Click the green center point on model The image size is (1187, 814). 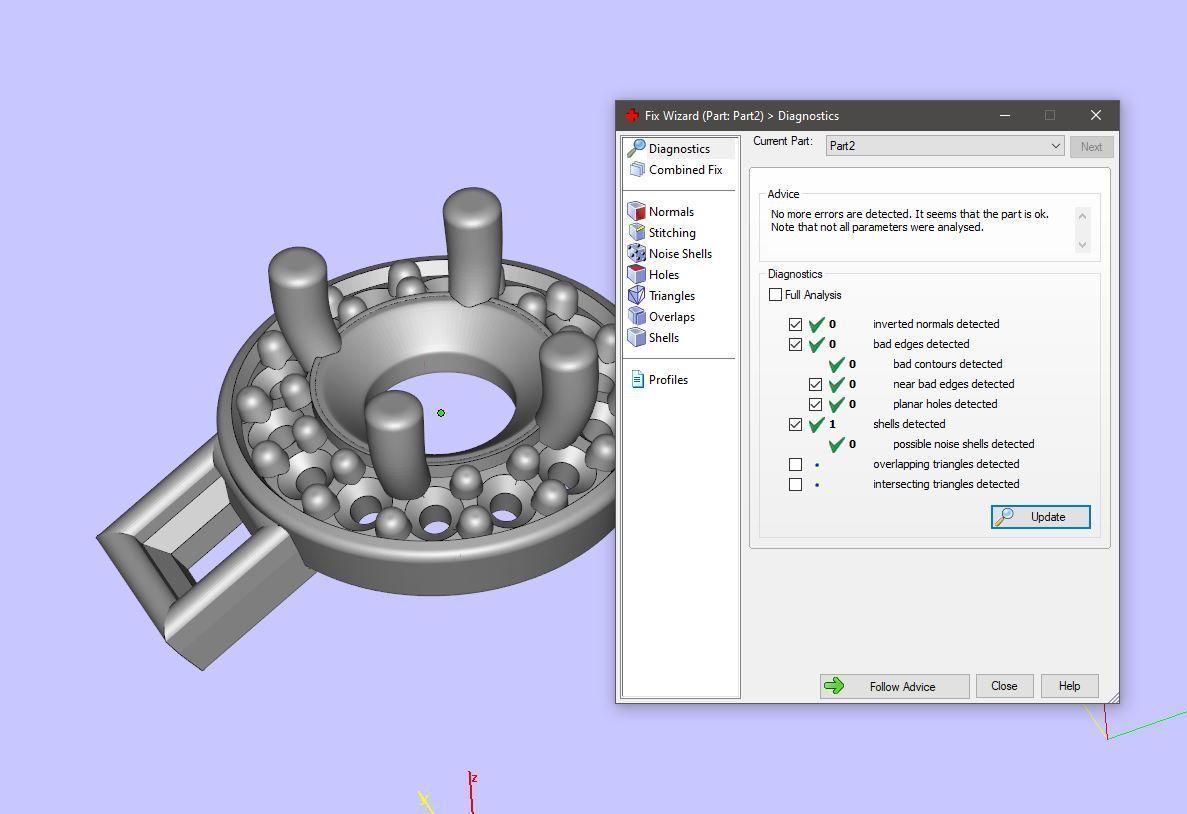[x=441, y=413]
